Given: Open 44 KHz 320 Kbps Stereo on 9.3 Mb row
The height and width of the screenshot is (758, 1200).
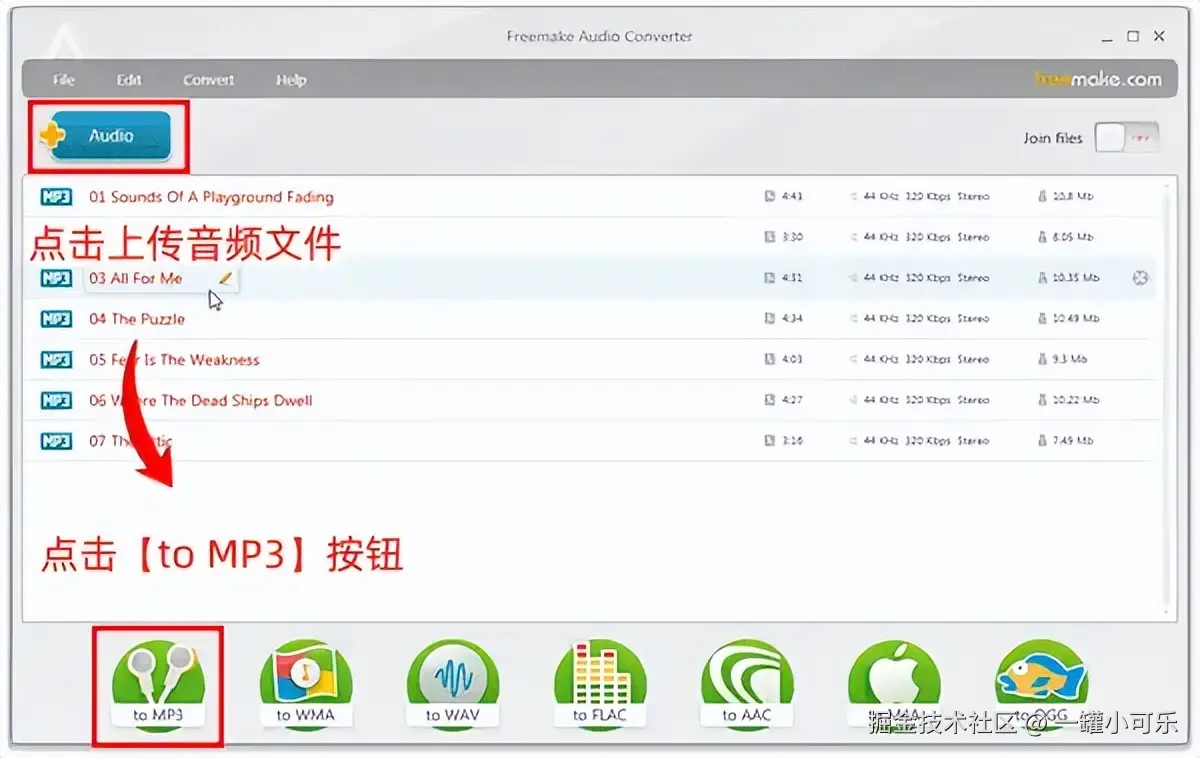Looking at the screenshot, I should [x=926, y=360].
